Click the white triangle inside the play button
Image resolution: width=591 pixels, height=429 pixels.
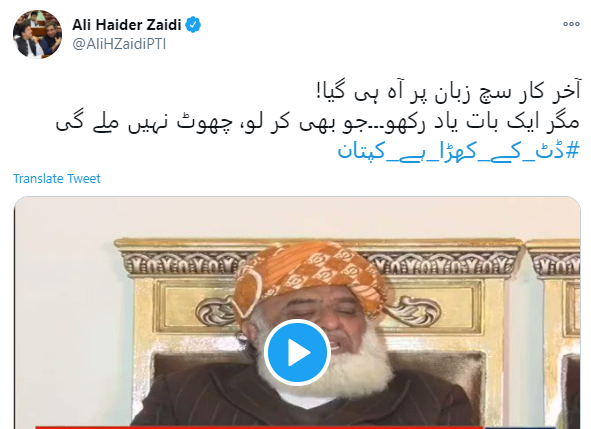click(x=299, y=352)
